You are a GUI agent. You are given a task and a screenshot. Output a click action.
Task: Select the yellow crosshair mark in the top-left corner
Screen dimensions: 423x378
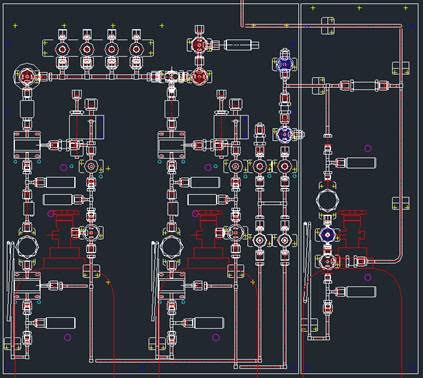(15, 25)
